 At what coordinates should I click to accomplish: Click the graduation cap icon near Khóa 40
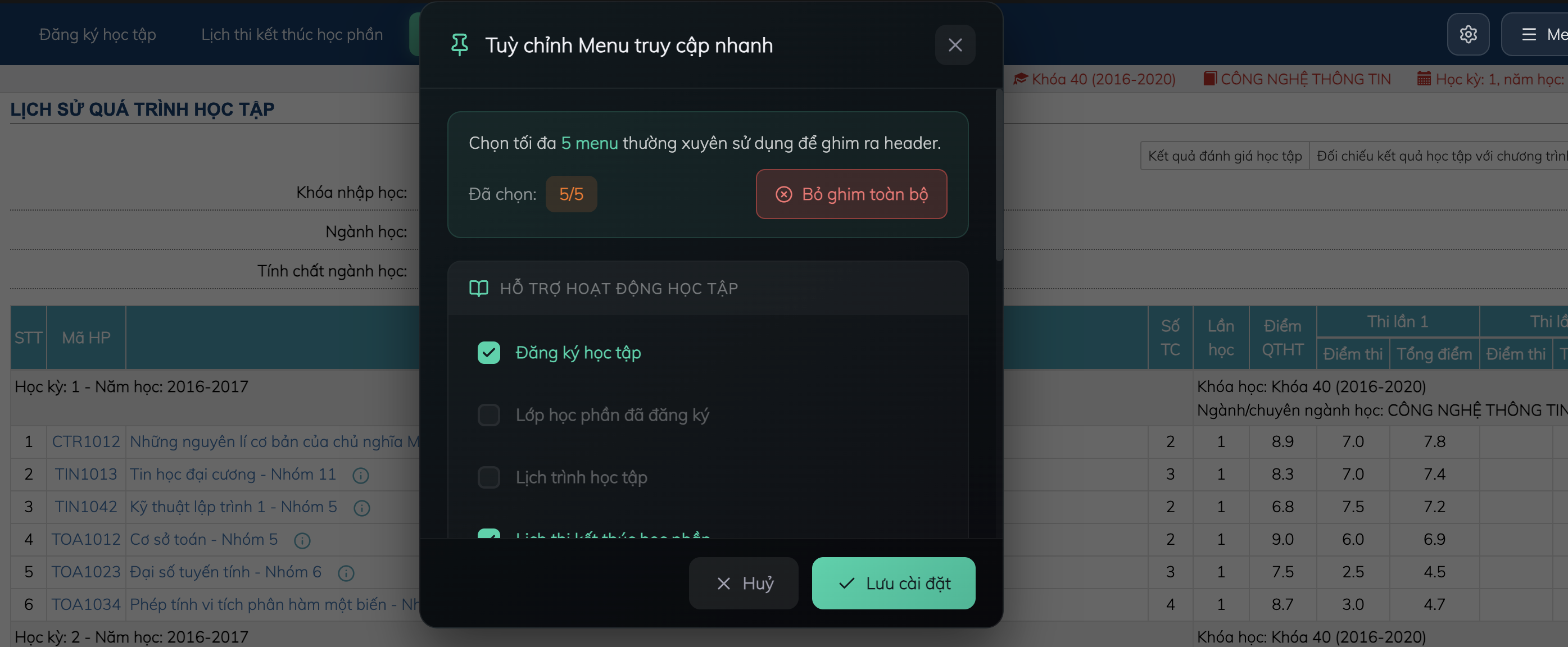[x=1021, y=79]
